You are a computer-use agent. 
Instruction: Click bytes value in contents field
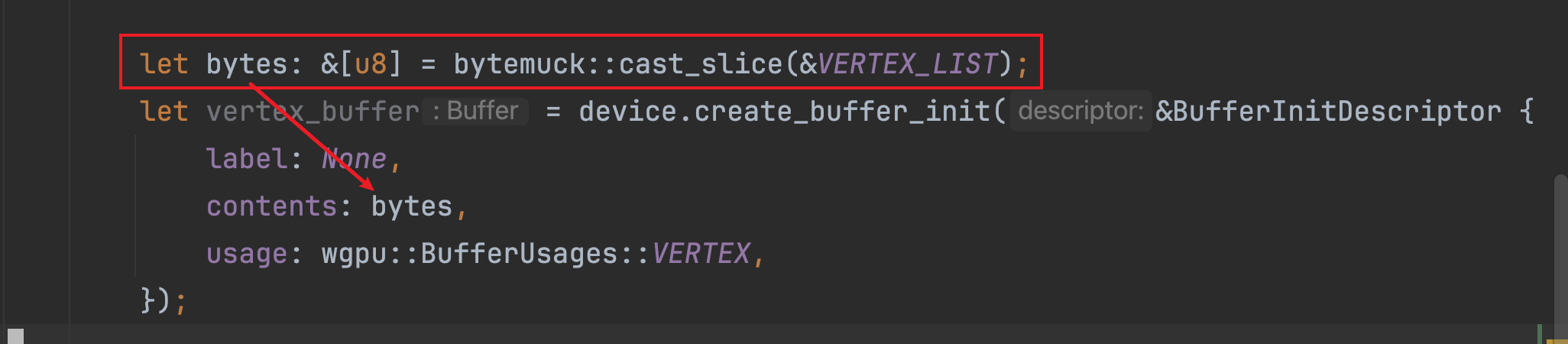(x=412, y=206)
